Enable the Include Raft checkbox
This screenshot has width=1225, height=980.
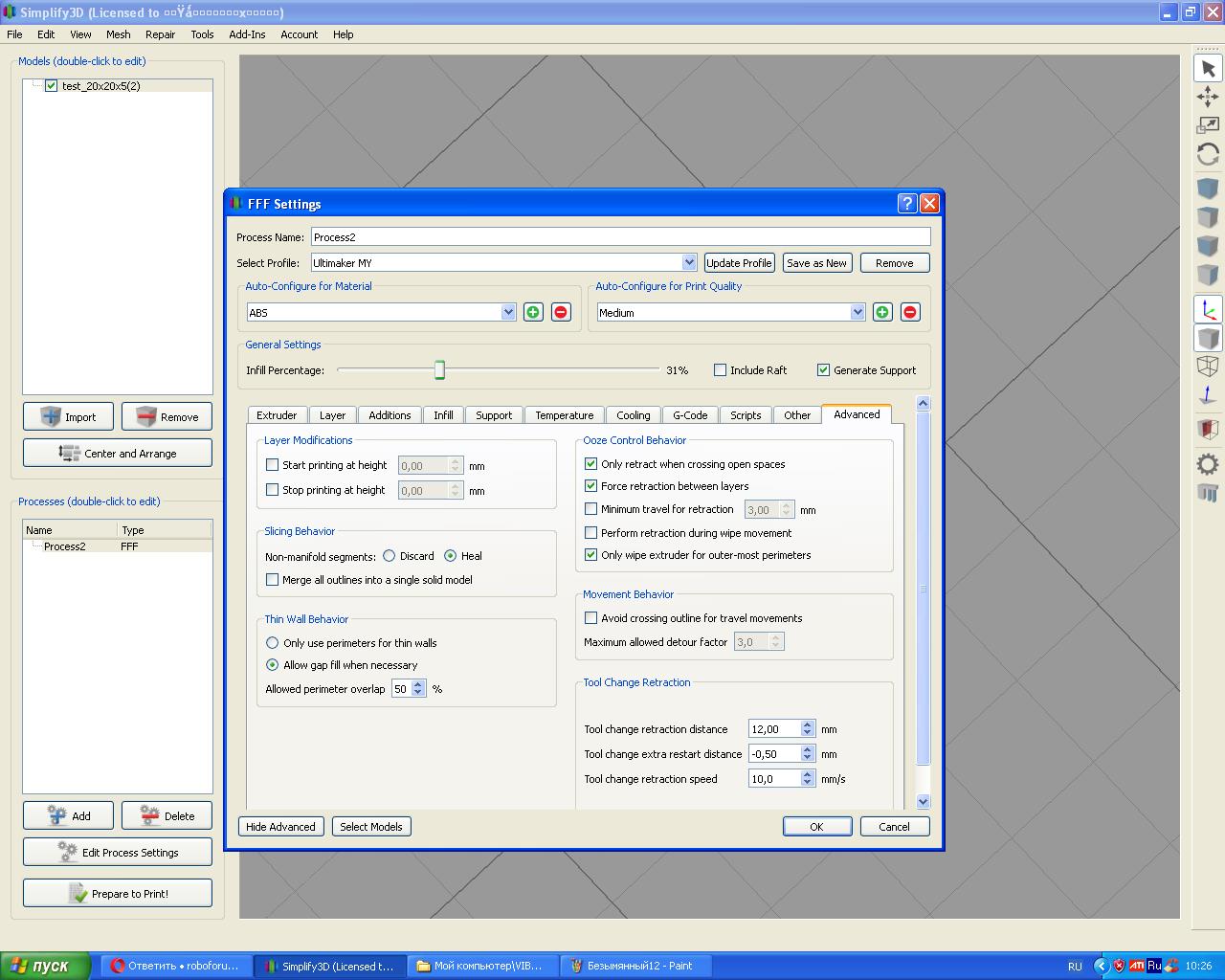(721, 370)
